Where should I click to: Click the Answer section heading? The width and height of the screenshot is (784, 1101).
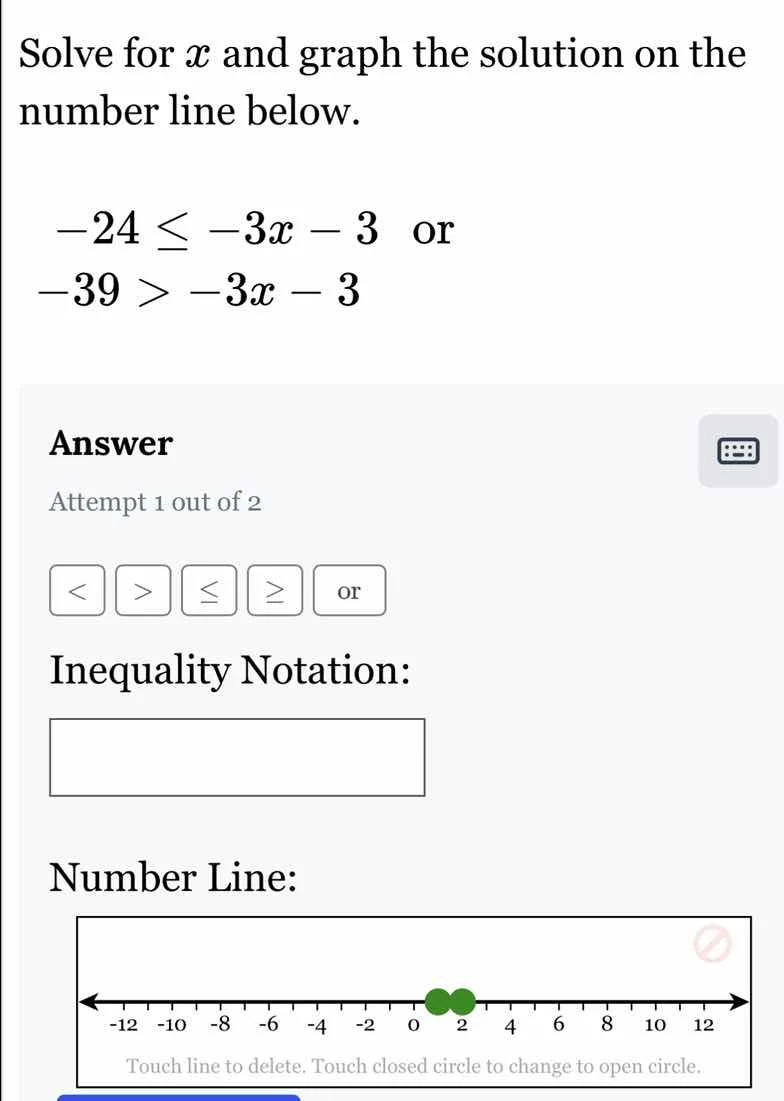(x=111, y=443)
